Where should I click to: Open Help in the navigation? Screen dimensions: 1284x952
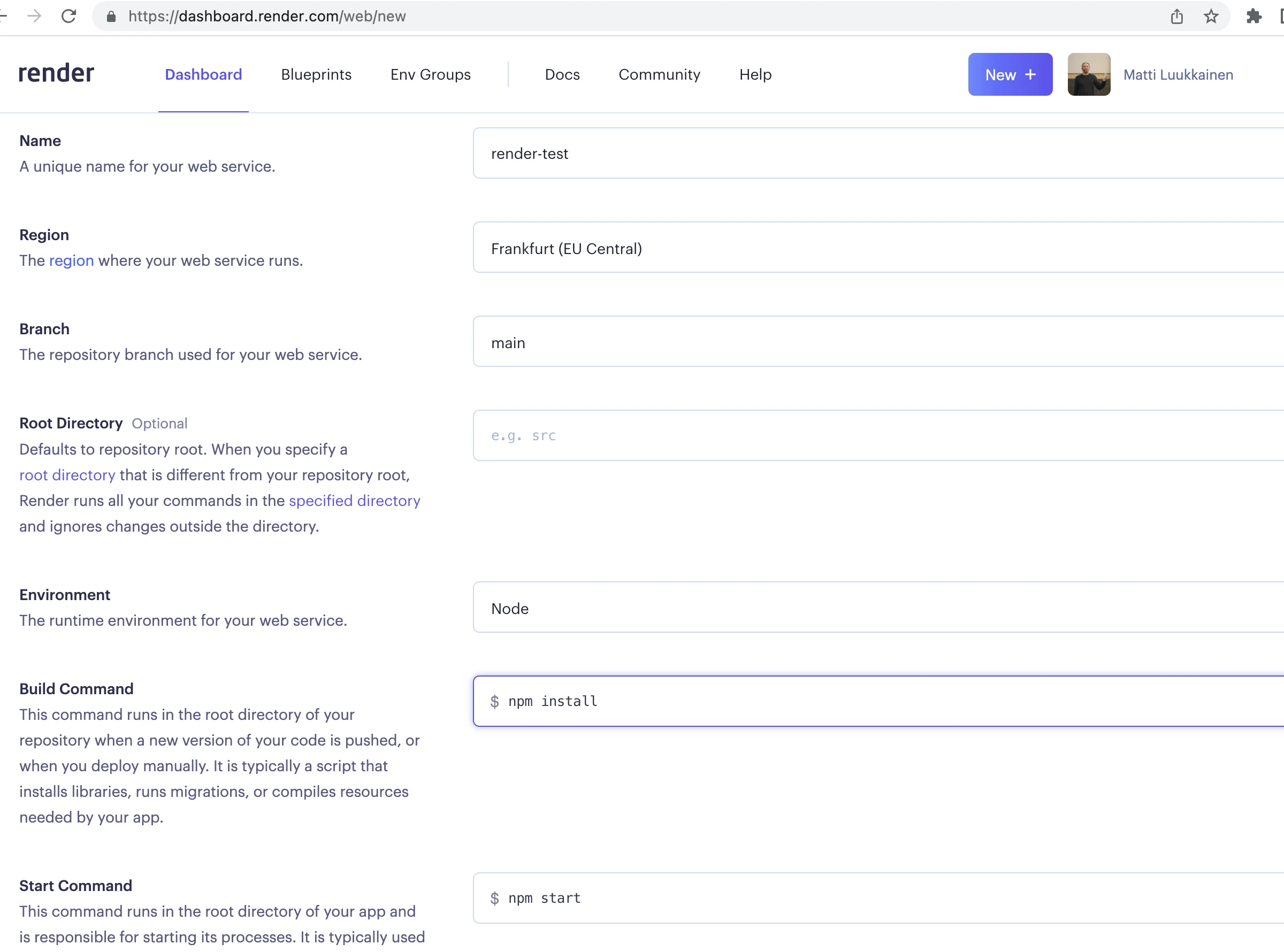[x=755, y=74]
